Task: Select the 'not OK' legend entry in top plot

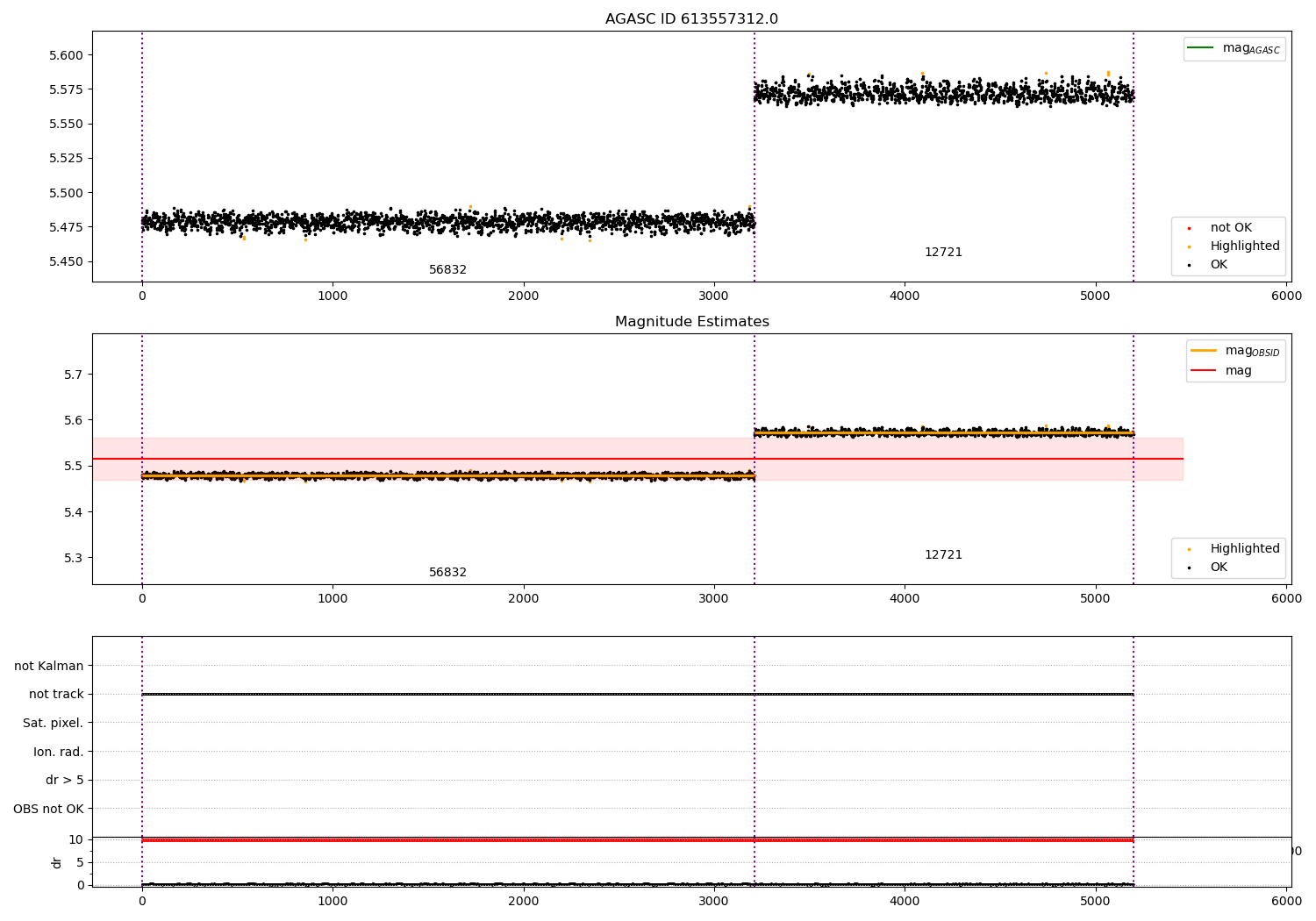Action: pos(1231,227)
